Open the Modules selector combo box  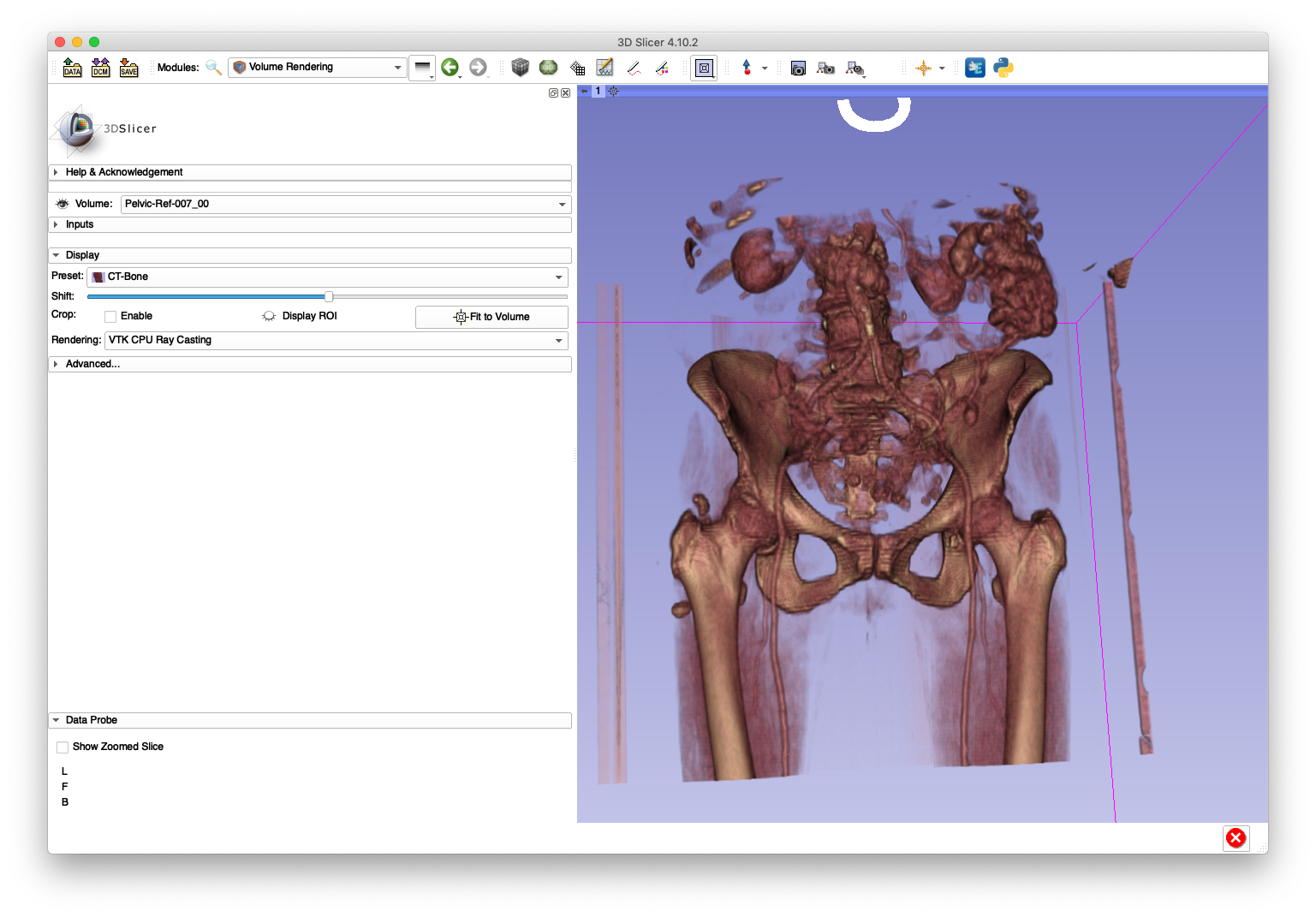point(316,67)
